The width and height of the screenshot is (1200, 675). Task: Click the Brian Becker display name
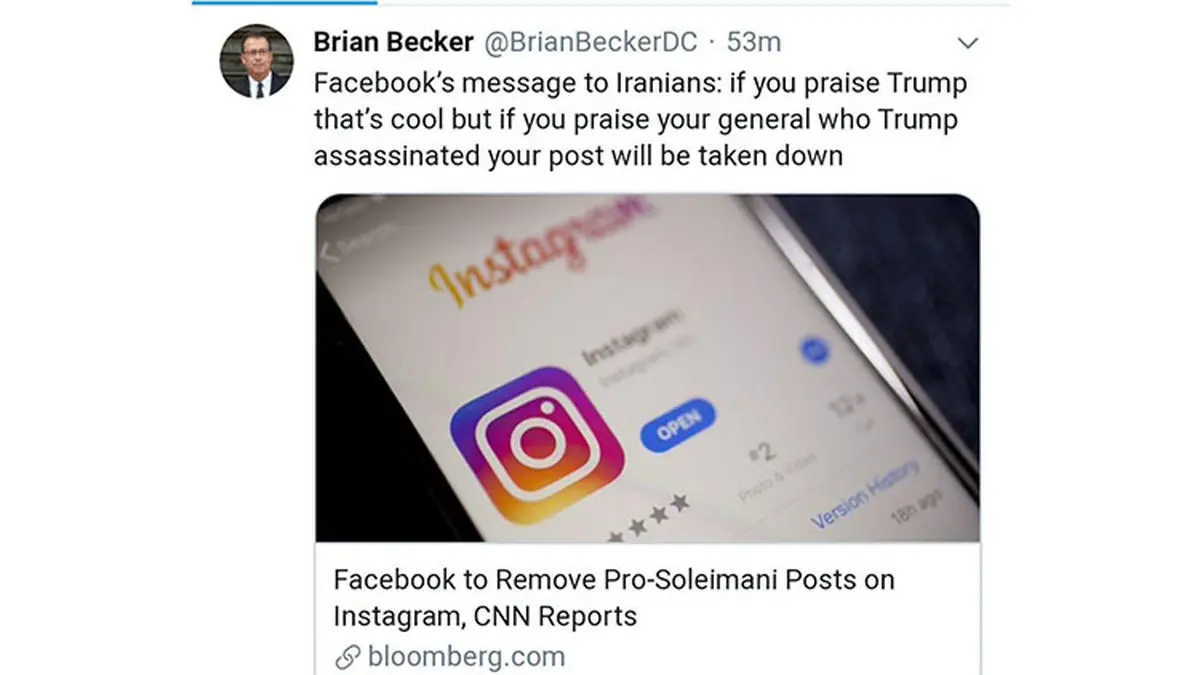[393, 43]
